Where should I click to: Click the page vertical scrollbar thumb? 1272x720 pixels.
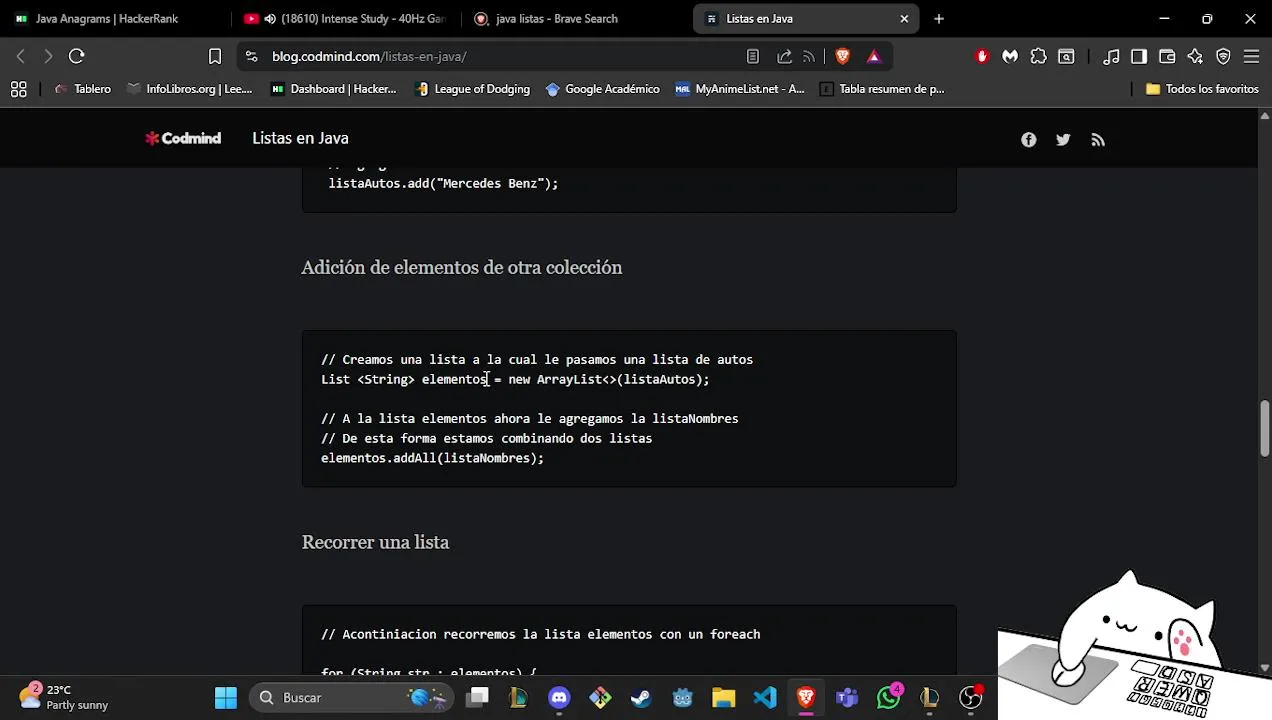point(1264,427)
